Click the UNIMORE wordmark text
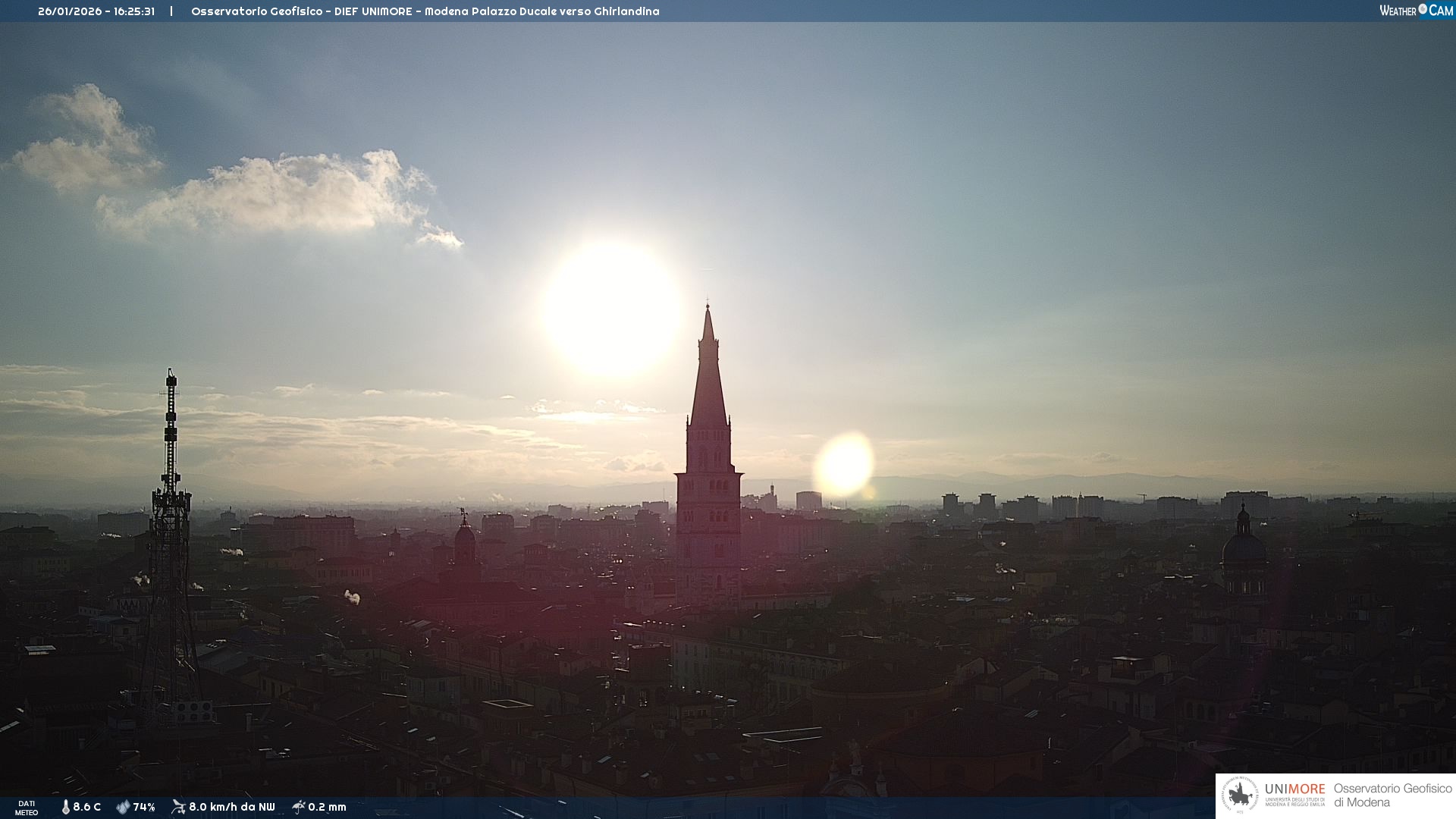 pyautogui.click(x=1294, y=789)
